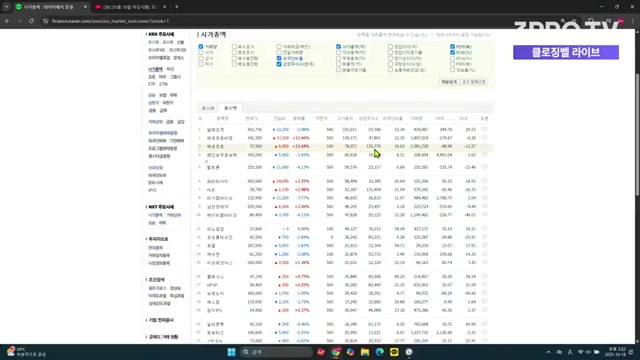Check the 영업이익(억) checkbox
This screenshot has width=640, height=360.
pyautogui.click(x=390, y=47)
